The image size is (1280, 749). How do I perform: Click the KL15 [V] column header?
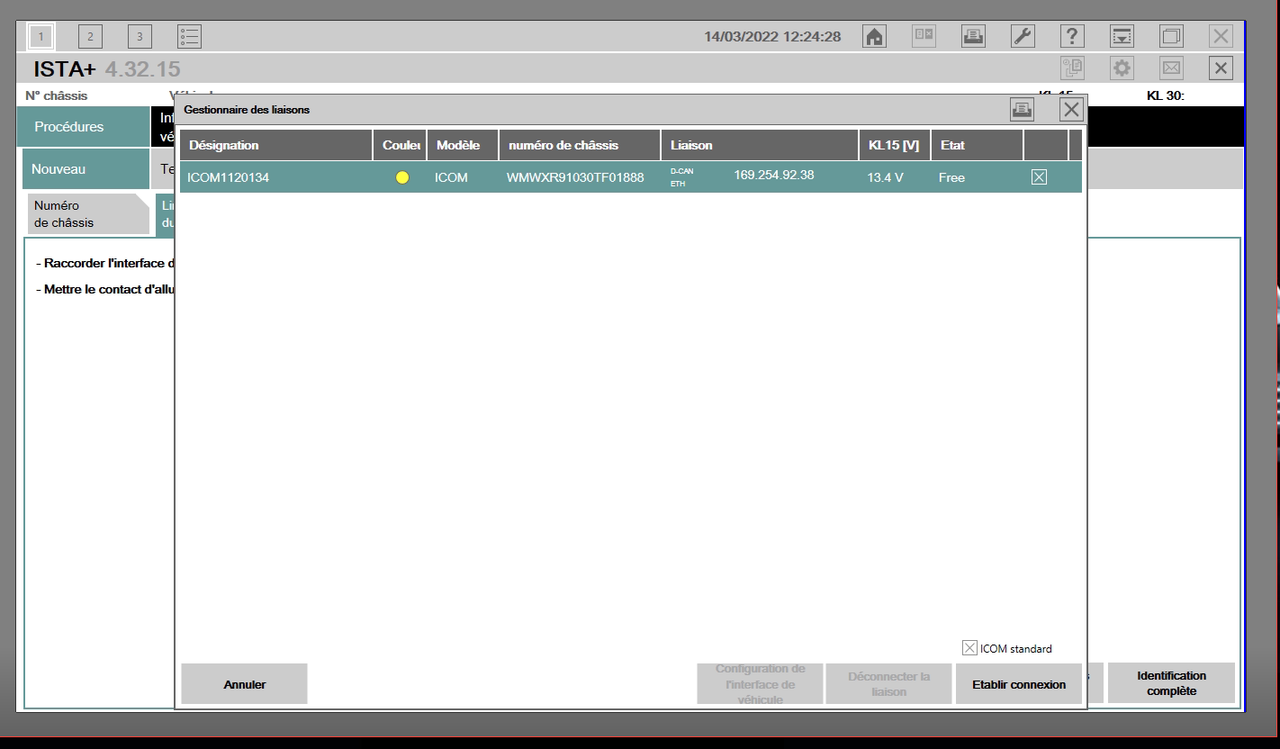895,145
